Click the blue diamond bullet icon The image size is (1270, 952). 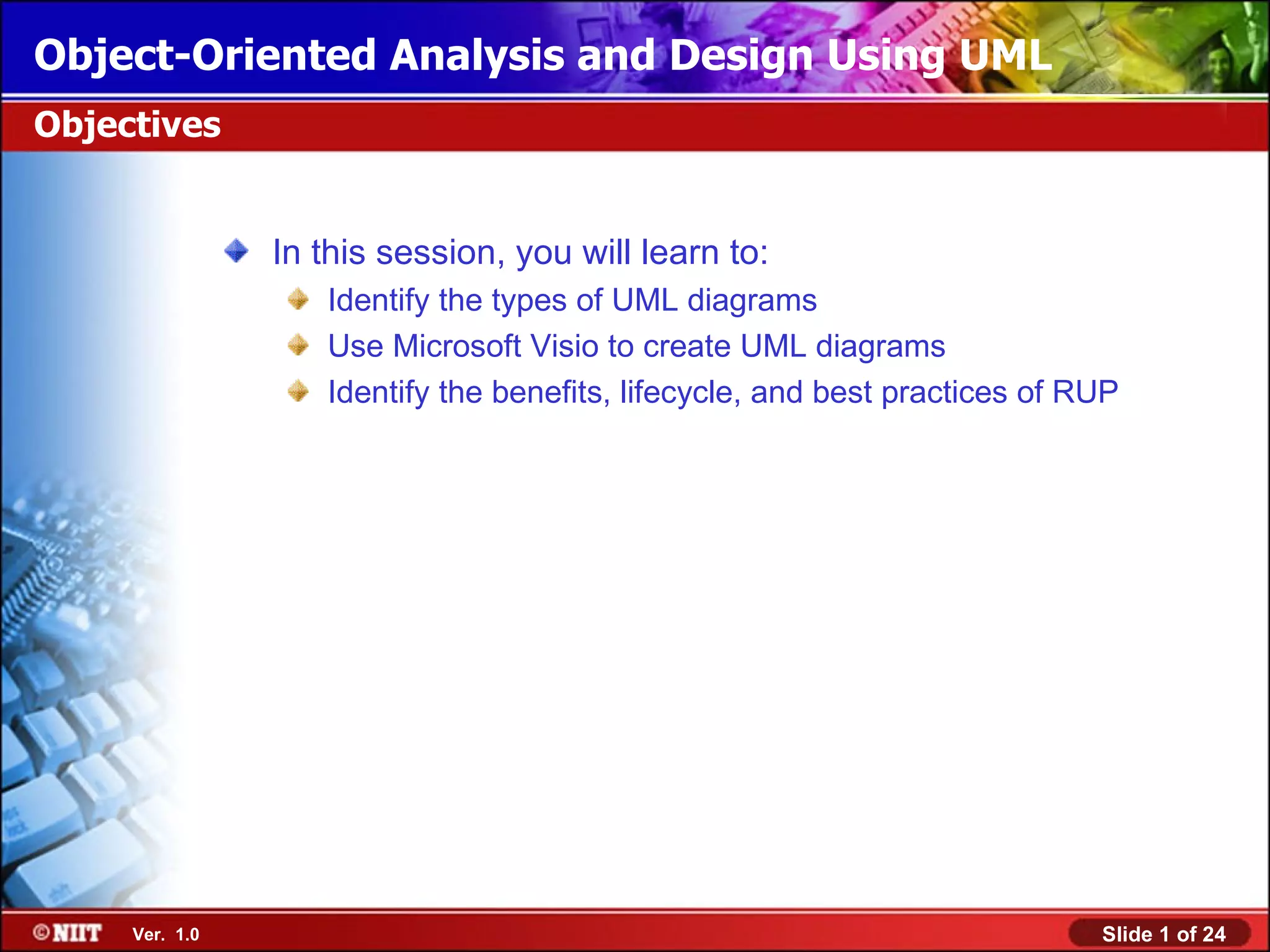(x=236, y=252)
